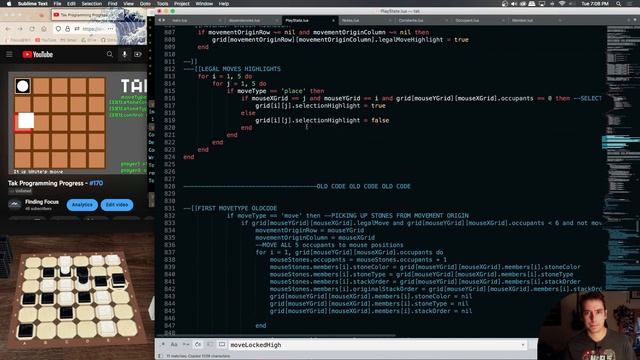Open the Apple menu
The width and height of the screenshot is (640, 360).
pos(9,4)
